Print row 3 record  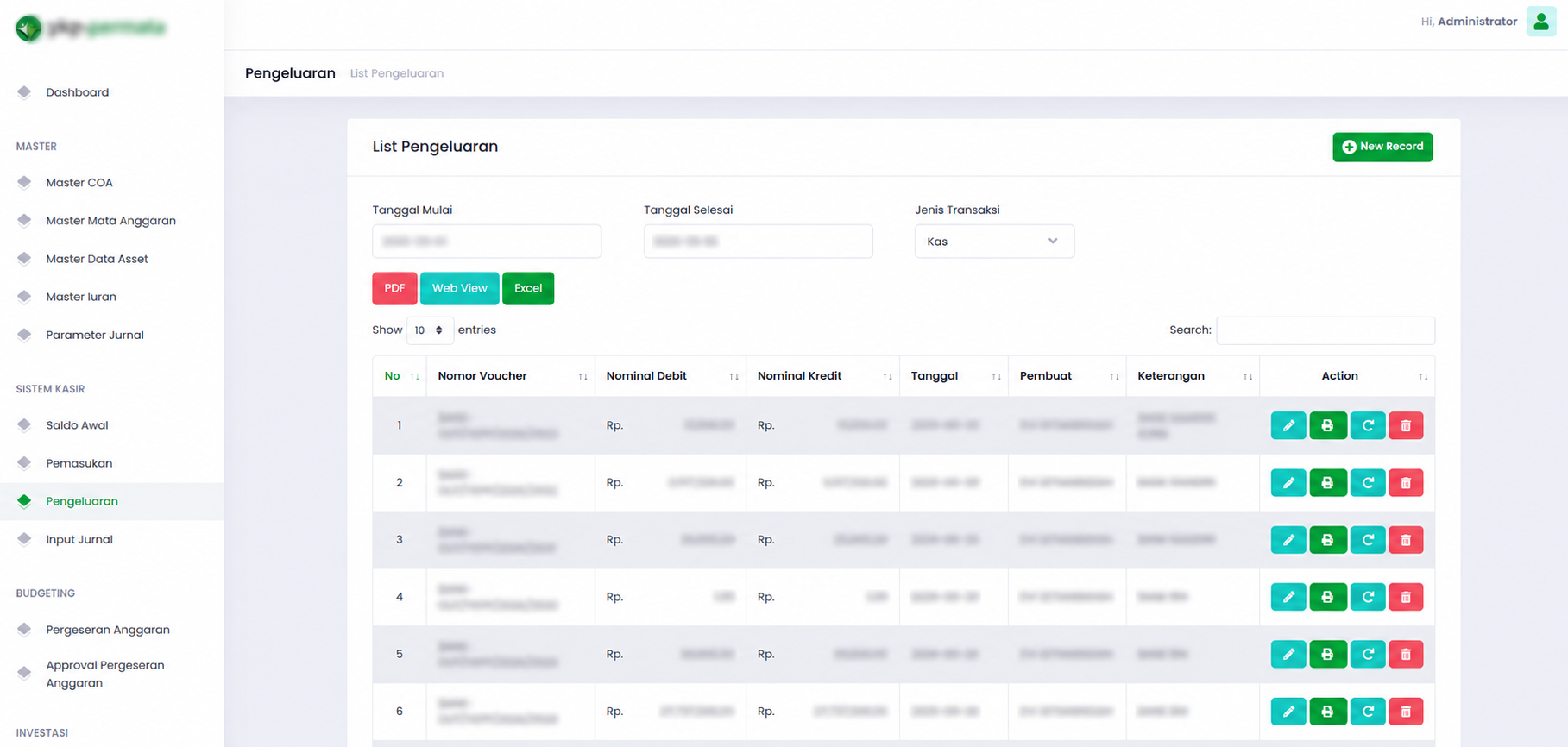tap(1328, 540)
